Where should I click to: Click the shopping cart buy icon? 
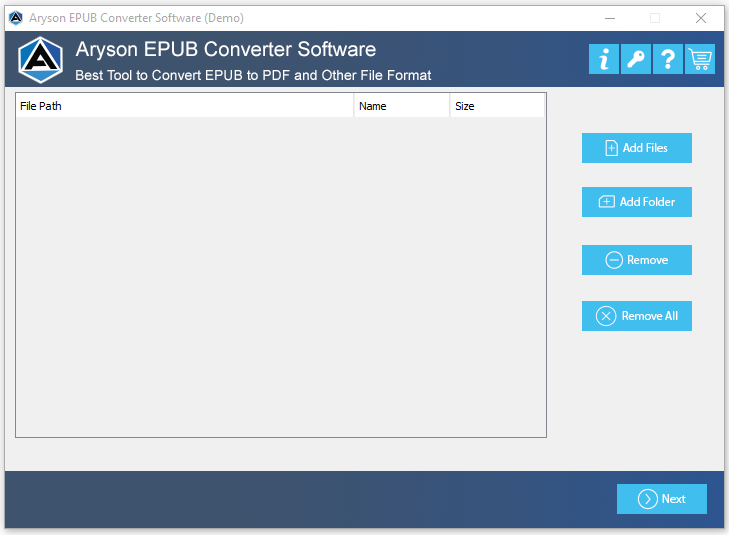[700, 59]
